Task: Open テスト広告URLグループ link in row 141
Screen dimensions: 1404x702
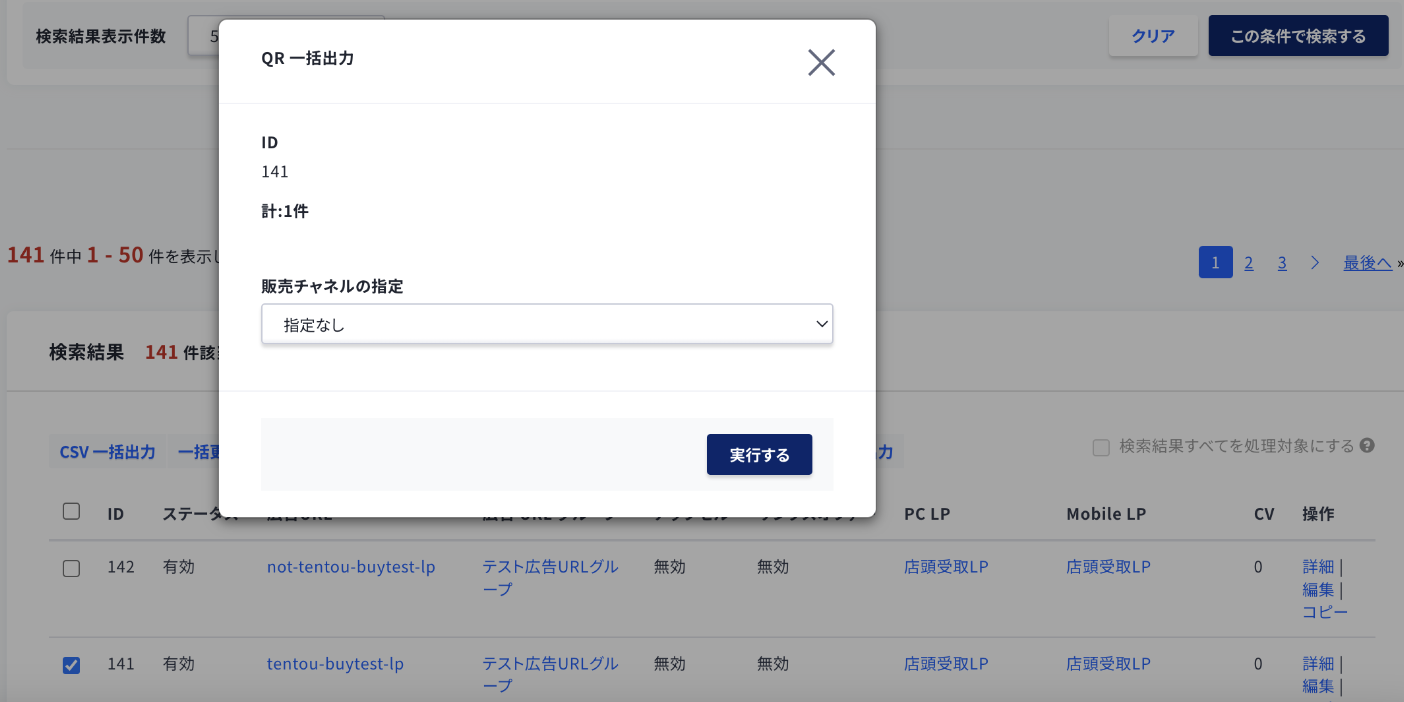Action: click(550, 675)
